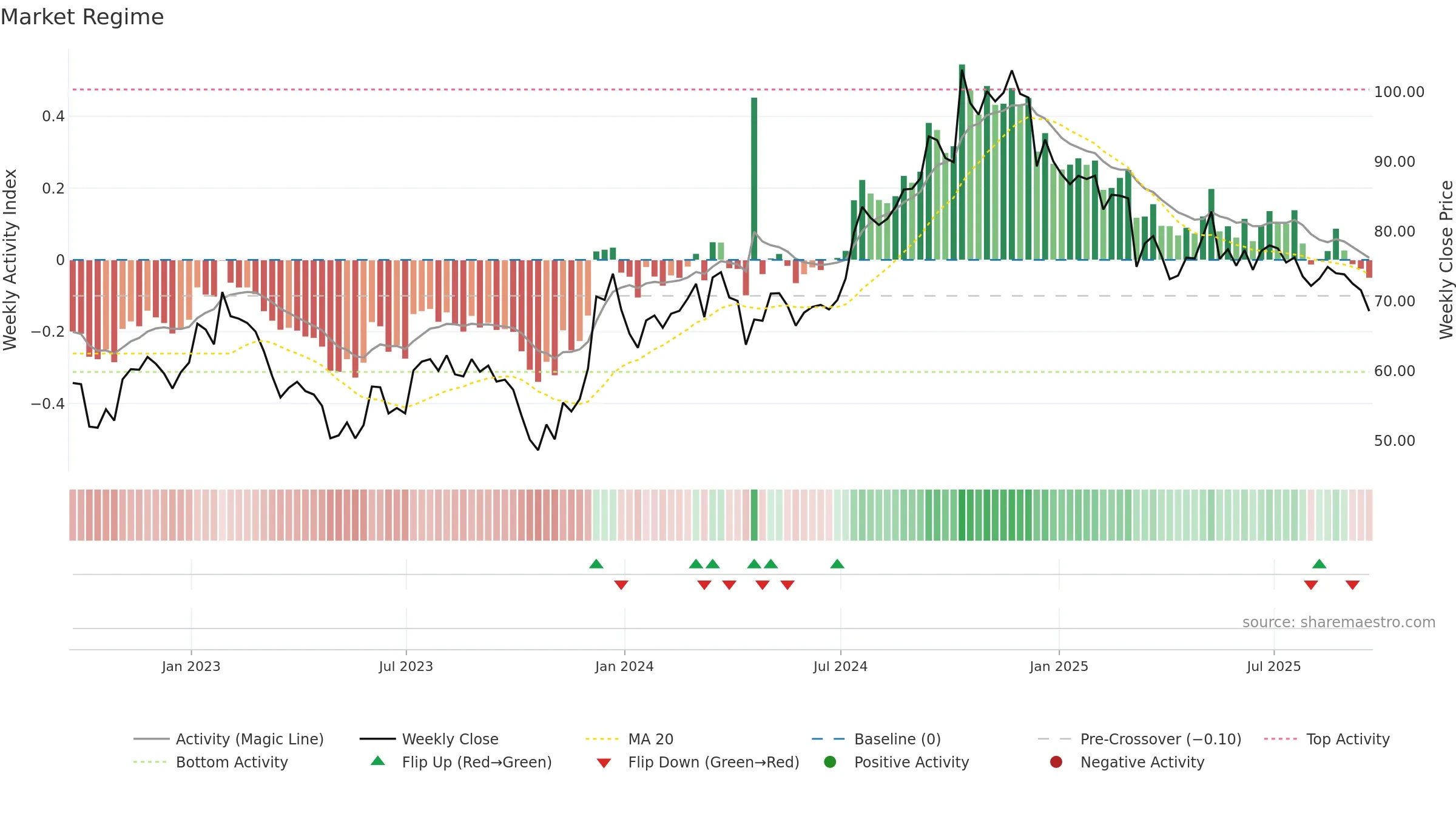Click the 70.00 price tick on the right axis
This screenshot has width=1456, height=819.
1395,302
